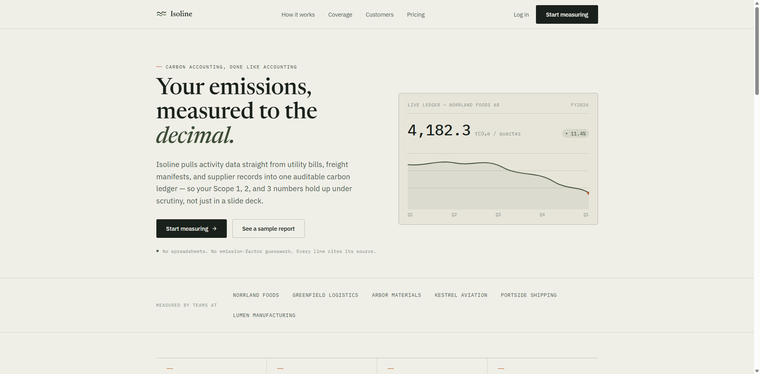Click the page vertical scrollbar thumb
Image resolution: width=760 pixels, height=374 pixels.
(x=757, y=50)
